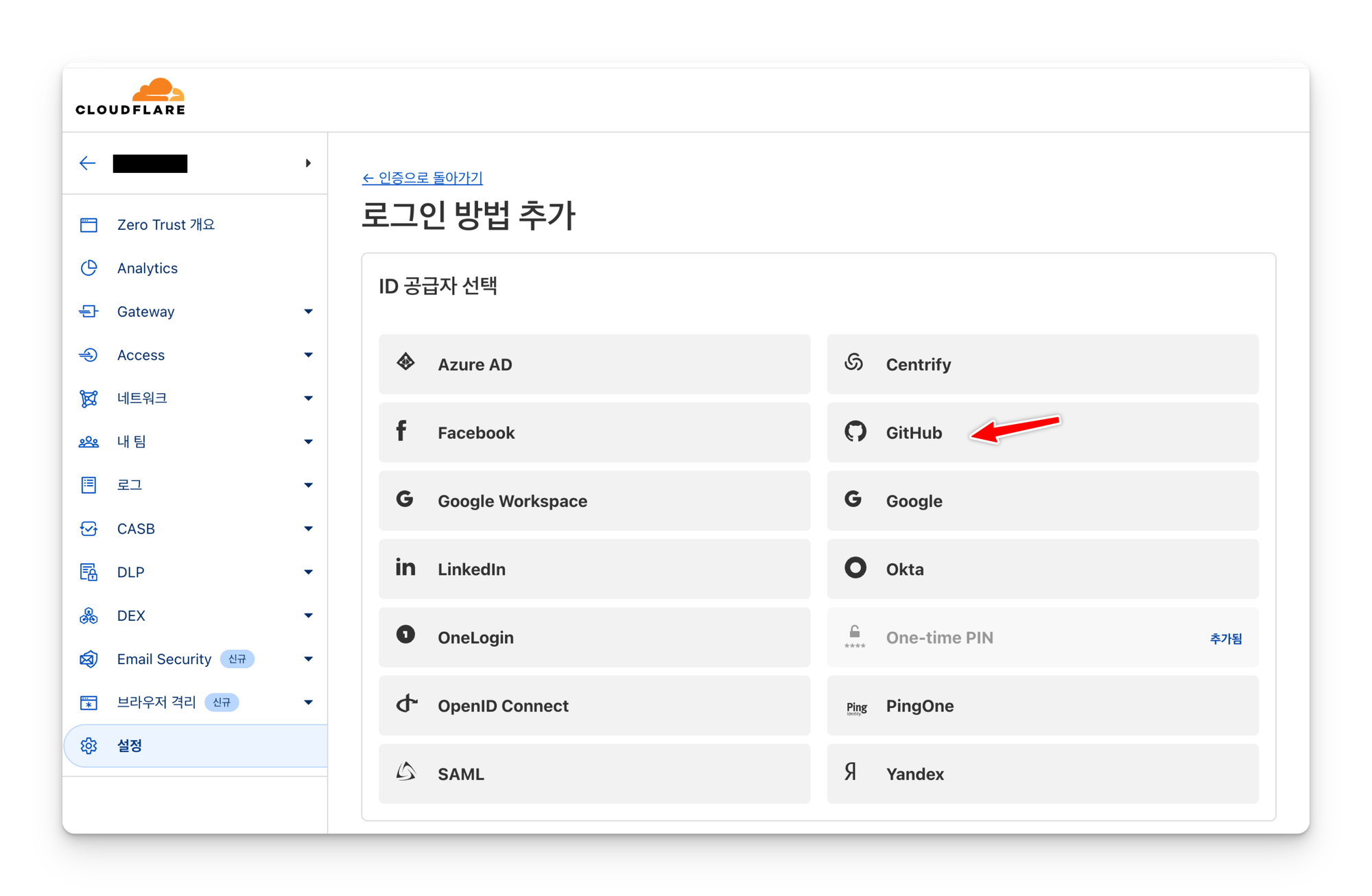Viewport: 1372px width, 896px height.
Task: Click 인증으로 돌아가기 back link
Action: click(423, 178)
